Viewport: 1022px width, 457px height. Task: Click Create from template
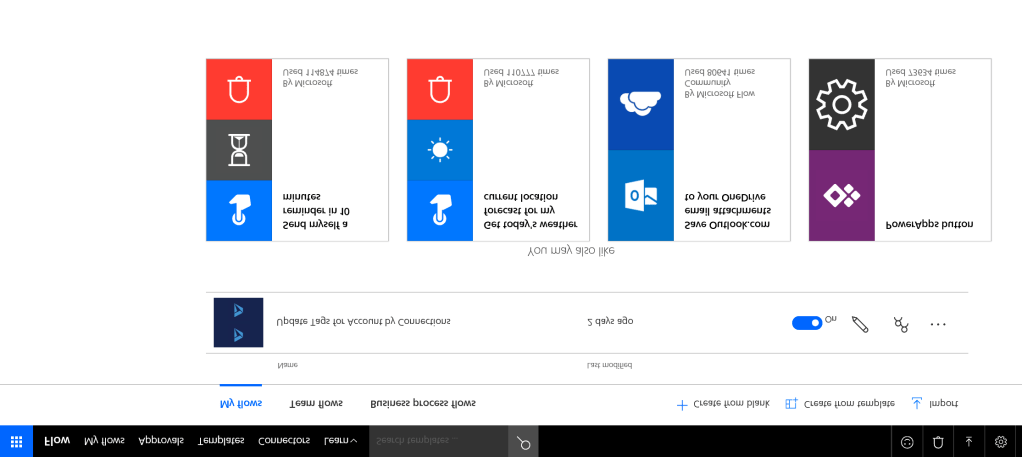tap(840, 403)
